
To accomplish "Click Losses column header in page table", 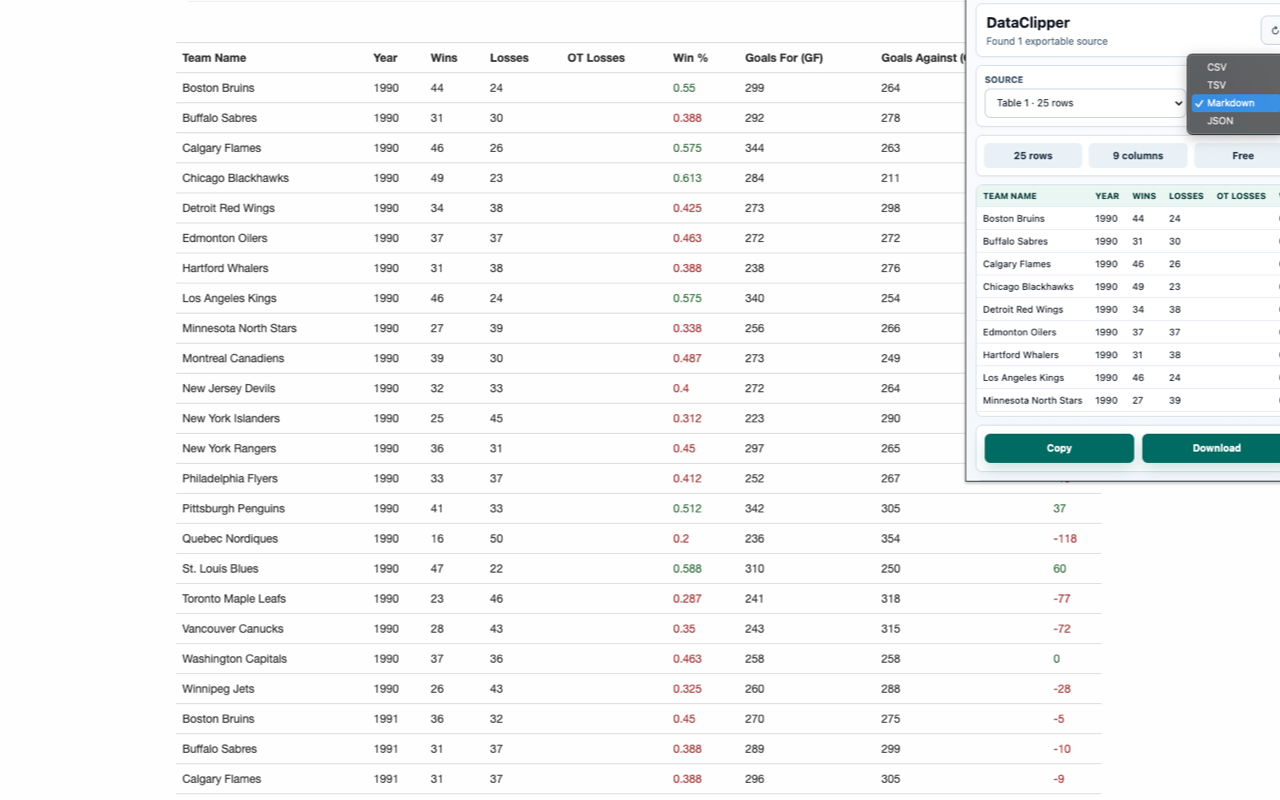I will (509, 58).
